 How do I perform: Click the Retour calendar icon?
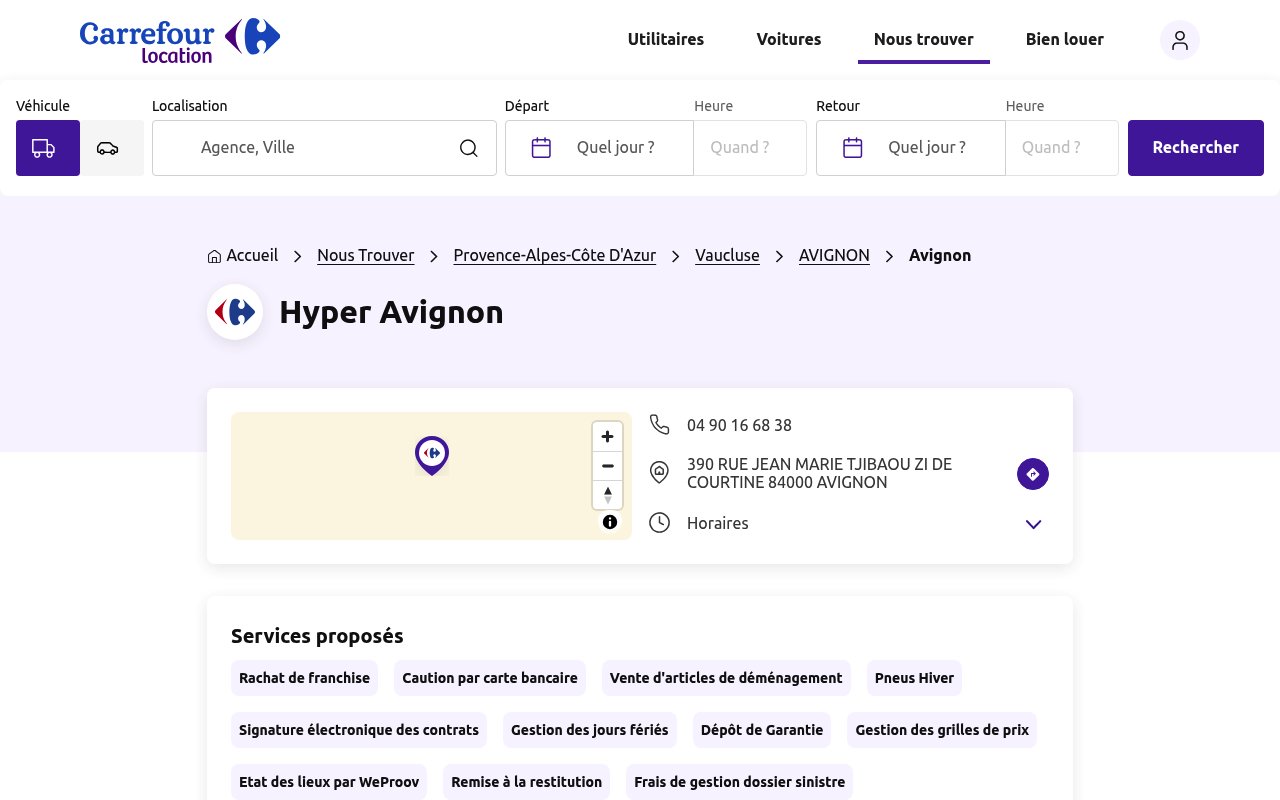(853, 148)
